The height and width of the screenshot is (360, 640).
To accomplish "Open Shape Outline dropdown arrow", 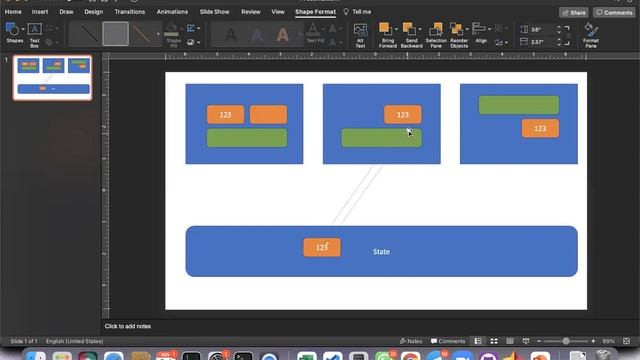I will (x=199, y=28).
